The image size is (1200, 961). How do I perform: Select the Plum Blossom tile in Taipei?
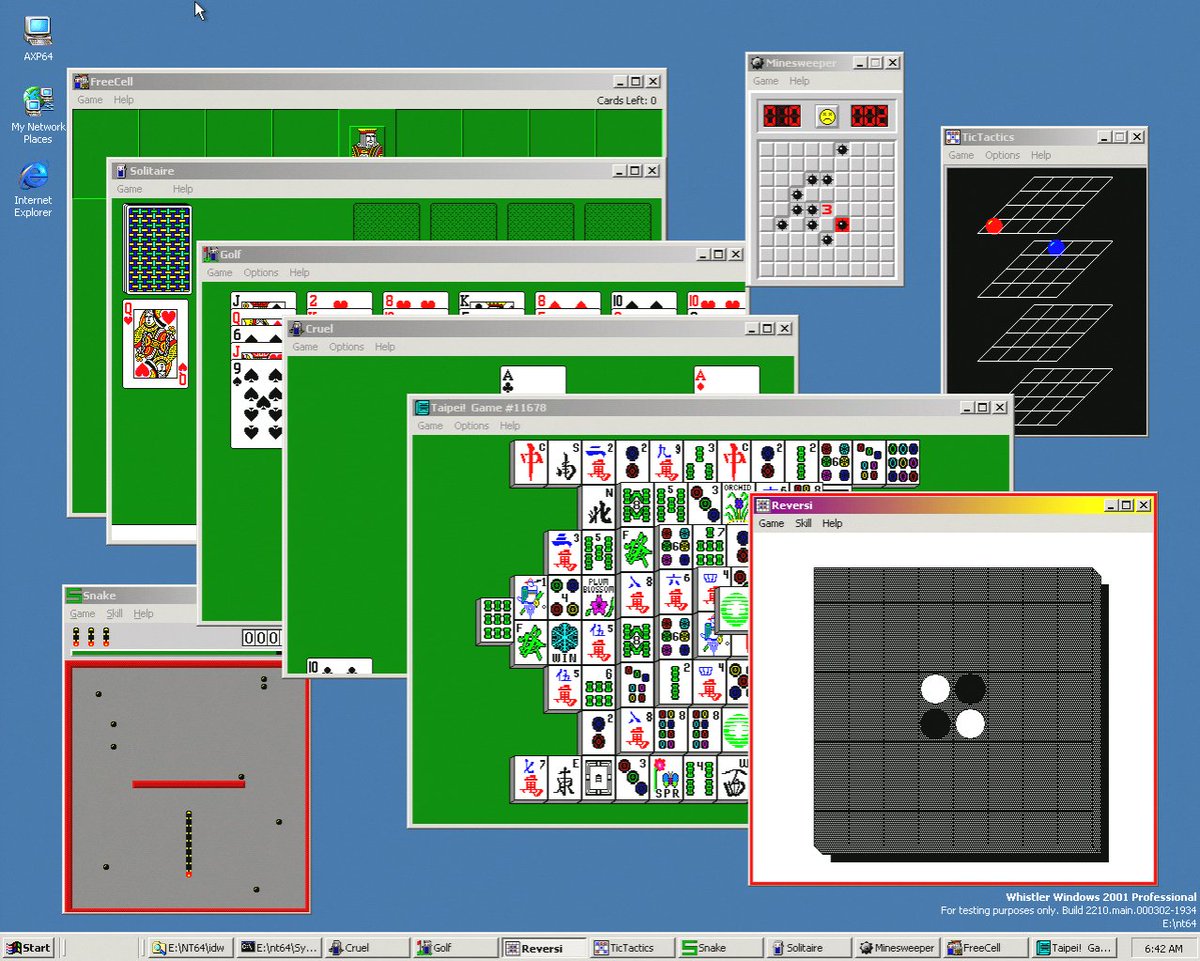pyautogui.click(x=598, y=596)
